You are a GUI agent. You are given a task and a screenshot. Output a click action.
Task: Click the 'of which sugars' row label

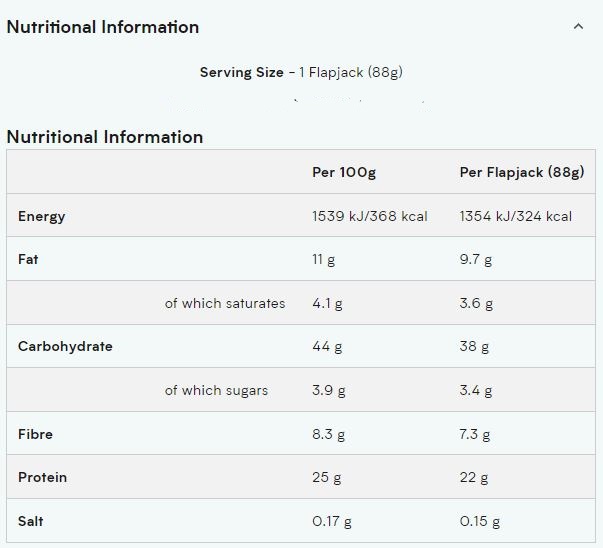tap(216, 390)
